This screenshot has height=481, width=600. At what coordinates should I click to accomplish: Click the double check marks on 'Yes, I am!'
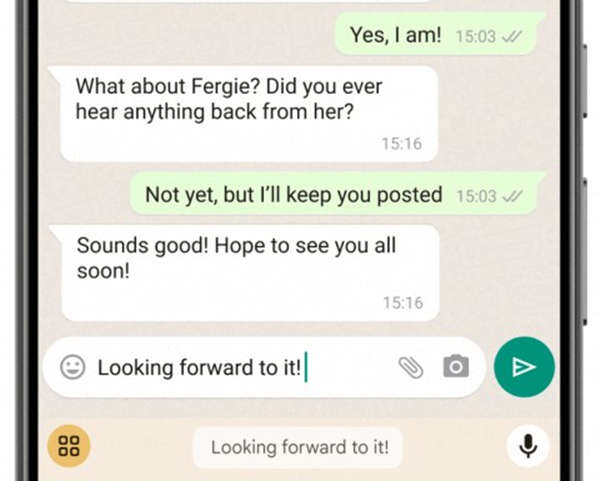coord(512,37)
